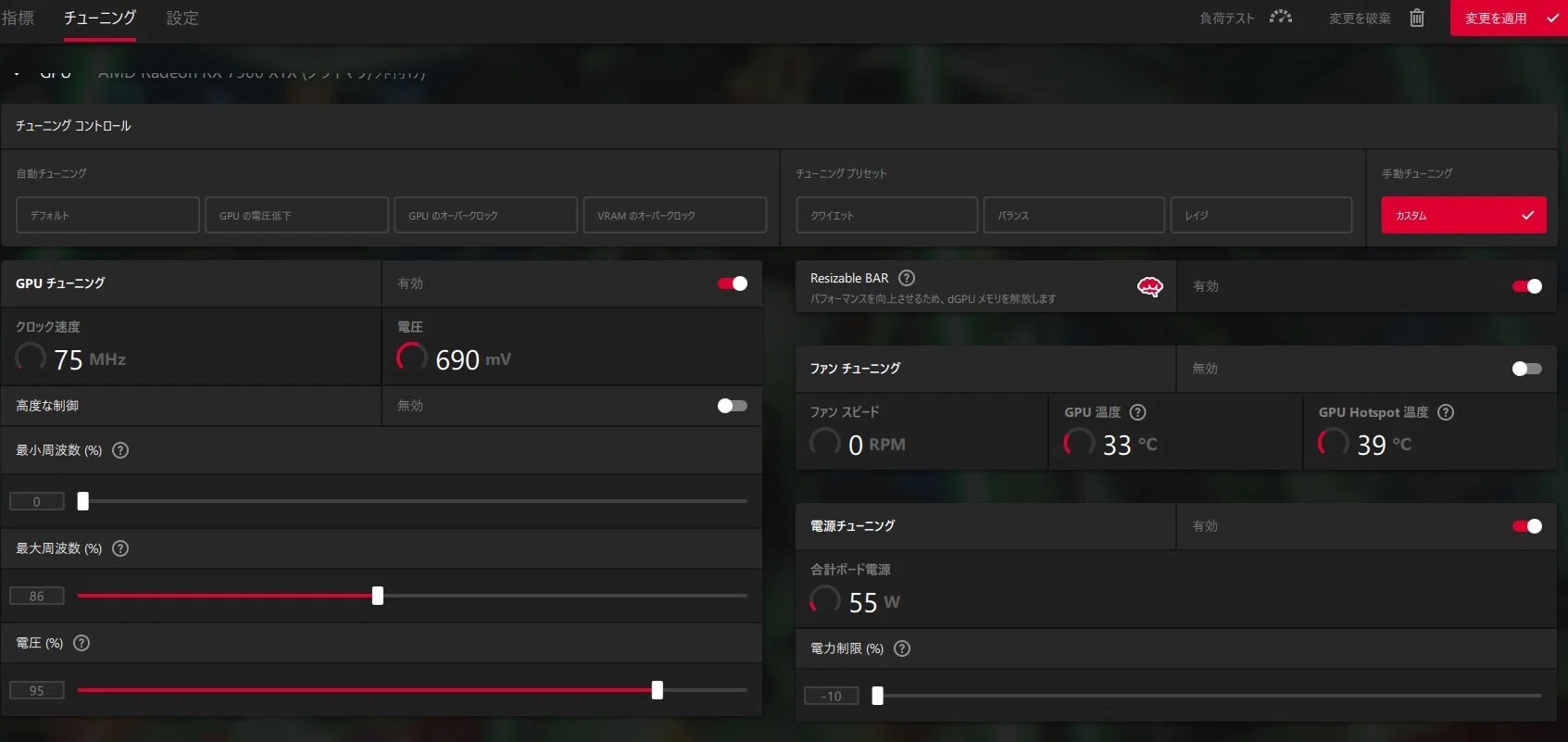Click the minimum frequency value field 0
1568x742 pixels.
[x=37, y=501]
